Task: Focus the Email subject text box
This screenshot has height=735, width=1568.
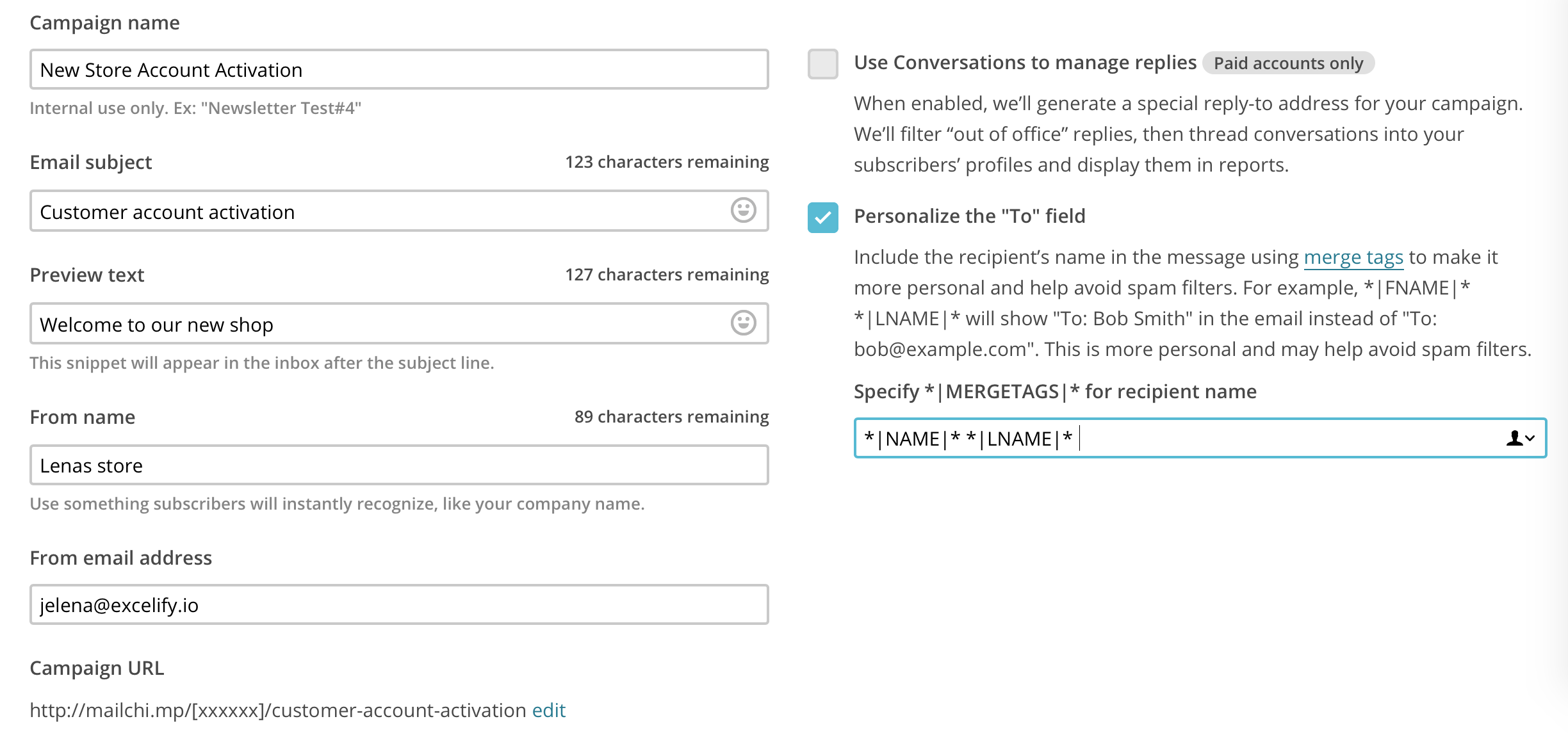Action: pos(378,211)
